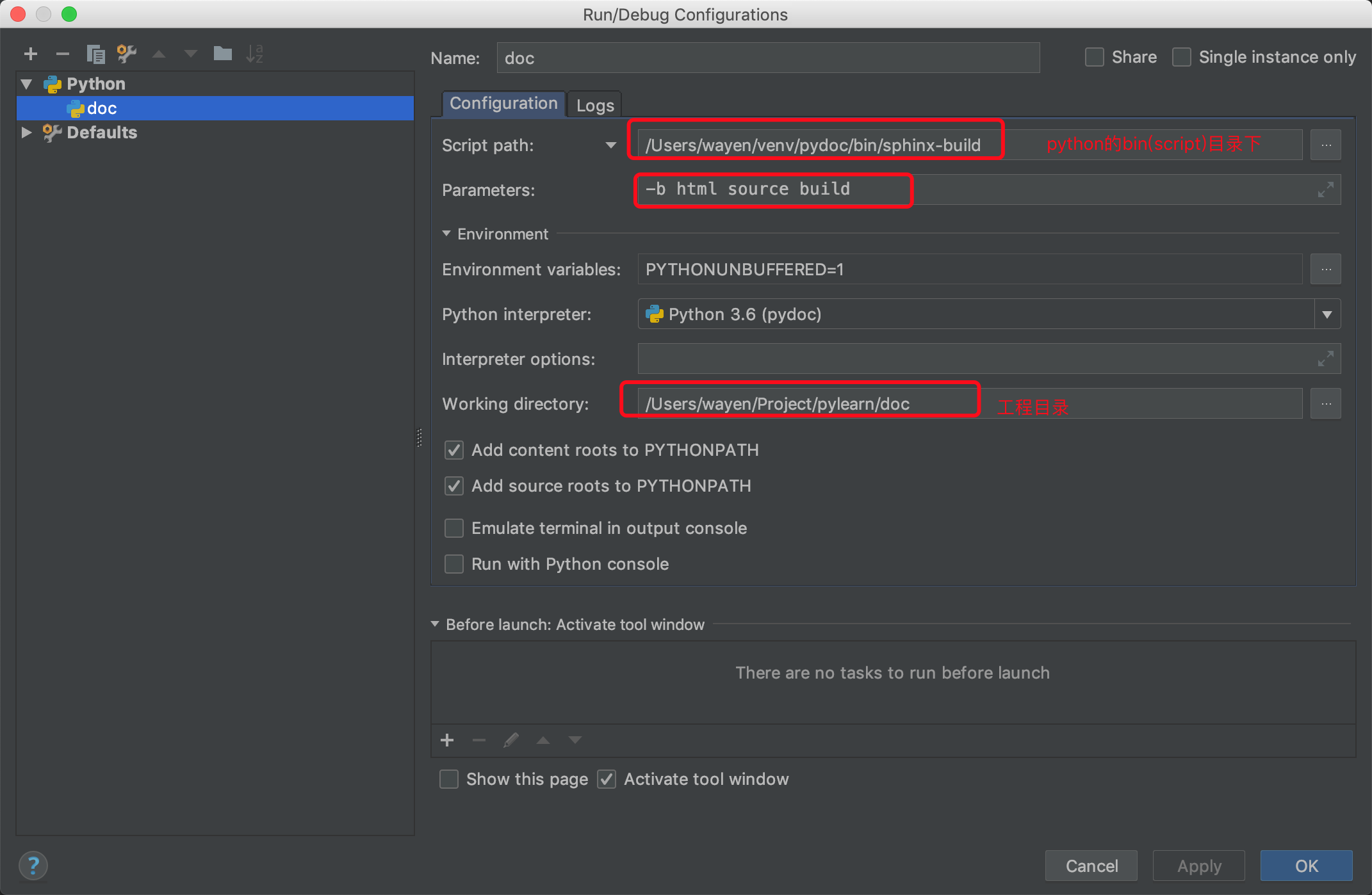Enable Single instance only
Image resolution: width=1372 pixels, height=895 pixels.
click(1182, 57)
